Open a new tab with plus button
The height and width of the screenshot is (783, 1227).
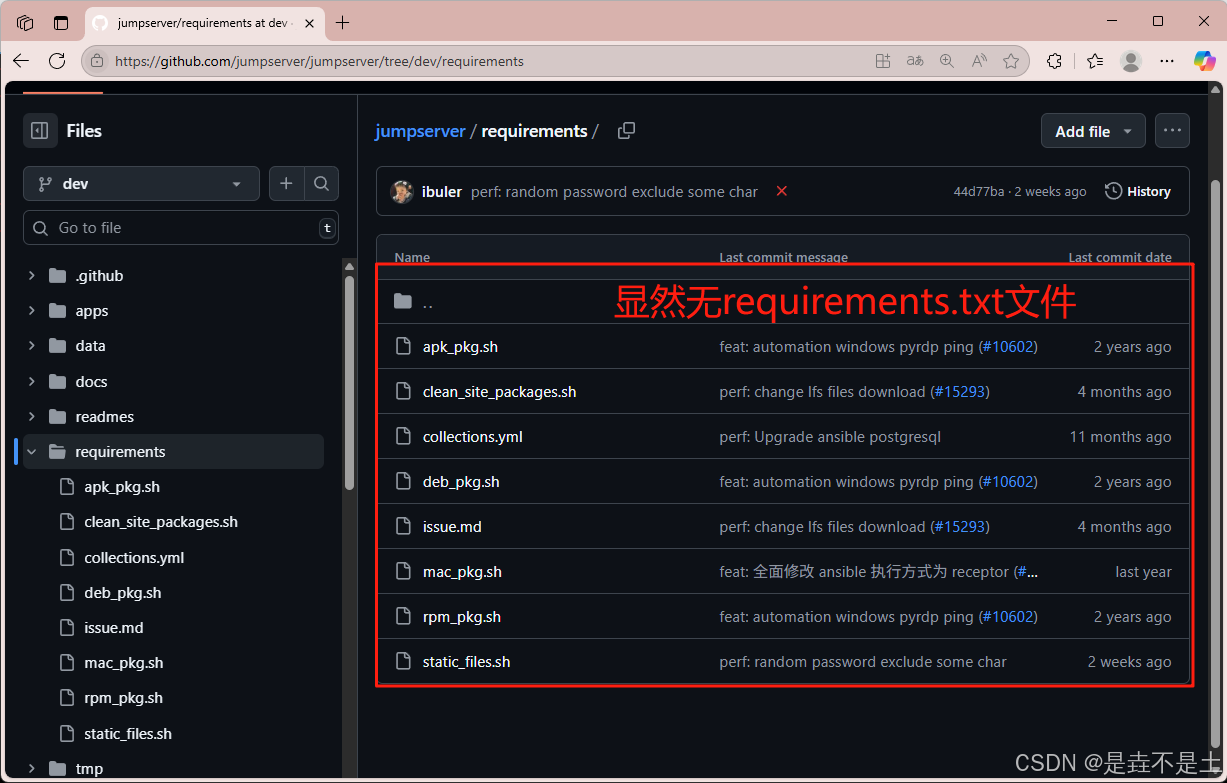[x=343, y=22]
